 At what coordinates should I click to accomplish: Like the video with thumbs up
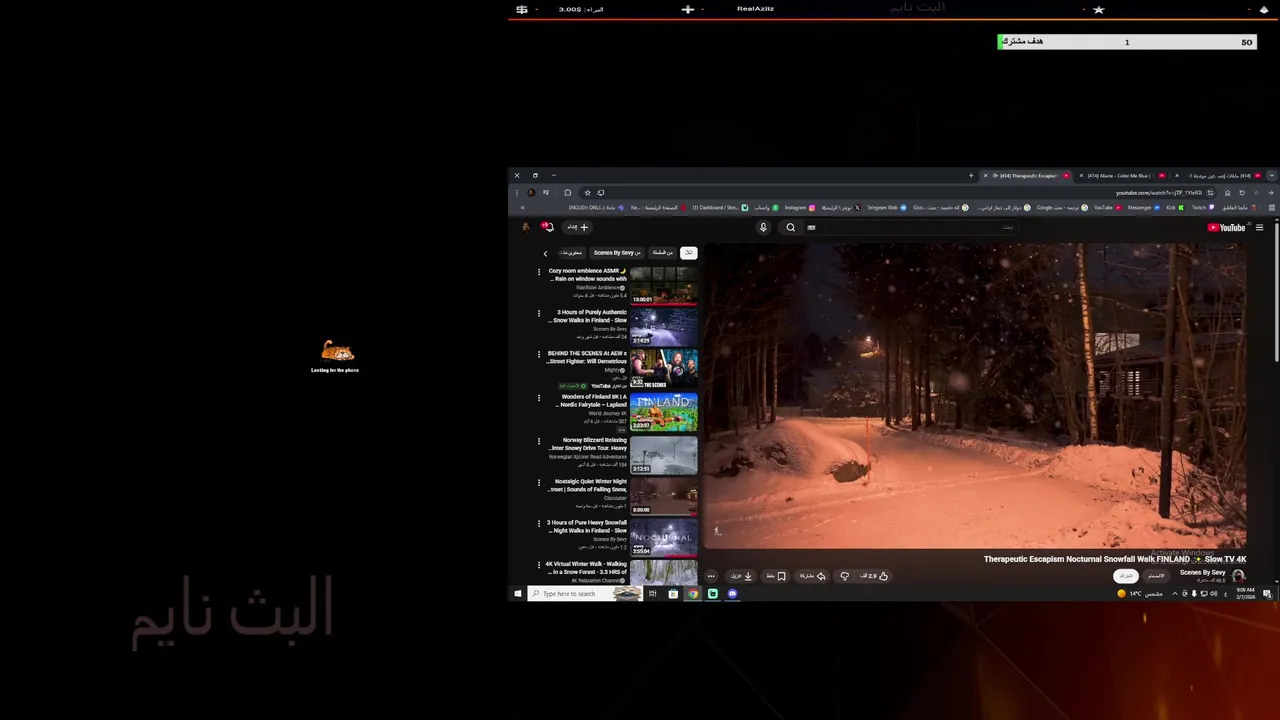(x=874, y=576)
